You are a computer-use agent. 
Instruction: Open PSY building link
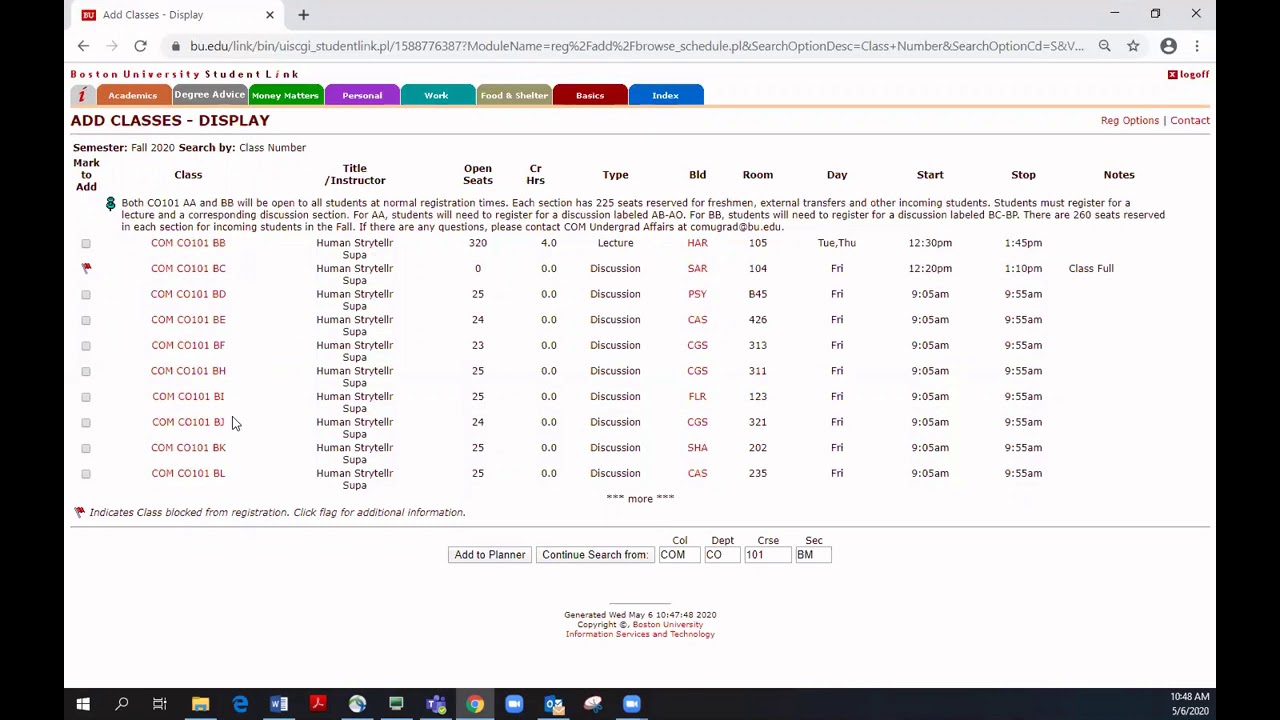click(x=697, y=294)
